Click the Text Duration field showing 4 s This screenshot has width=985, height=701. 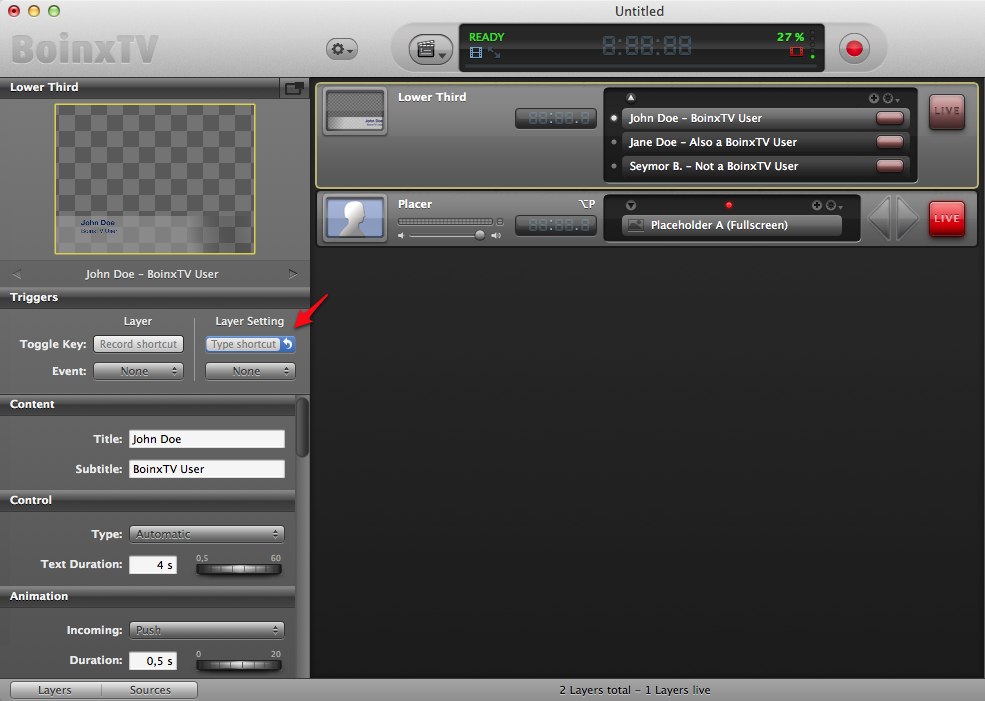click(x=153, y=565)
